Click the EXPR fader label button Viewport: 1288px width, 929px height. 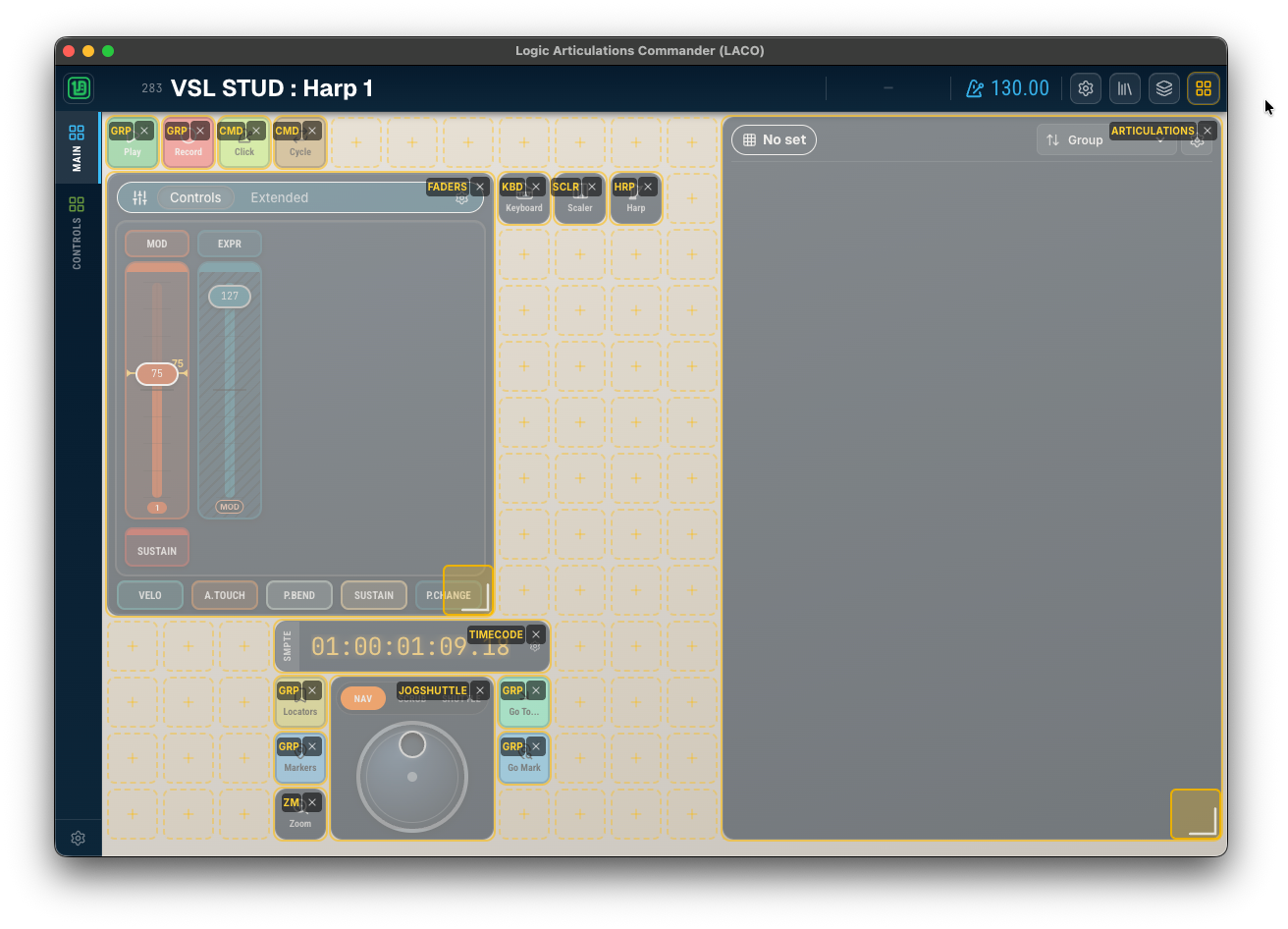pyautogui.click(x=230, y=244)
